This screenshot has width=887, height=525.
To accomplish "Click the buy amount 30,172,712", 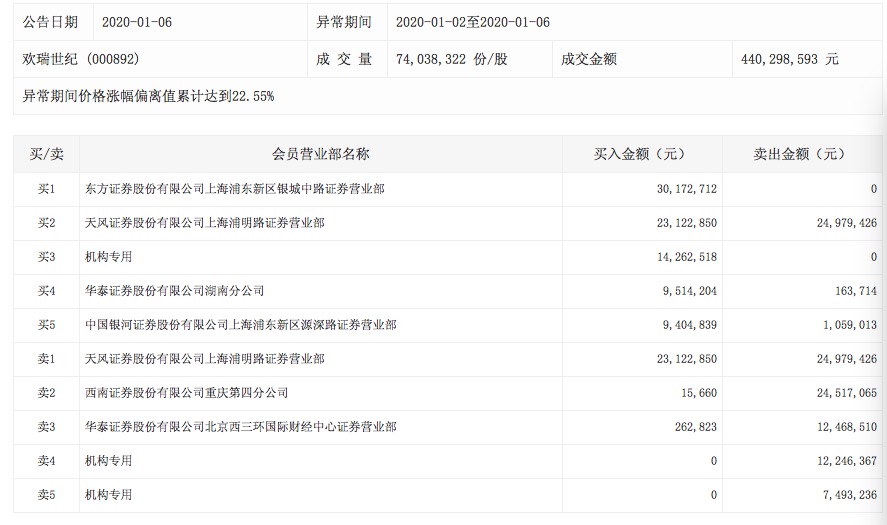I will tap(685, 189).
